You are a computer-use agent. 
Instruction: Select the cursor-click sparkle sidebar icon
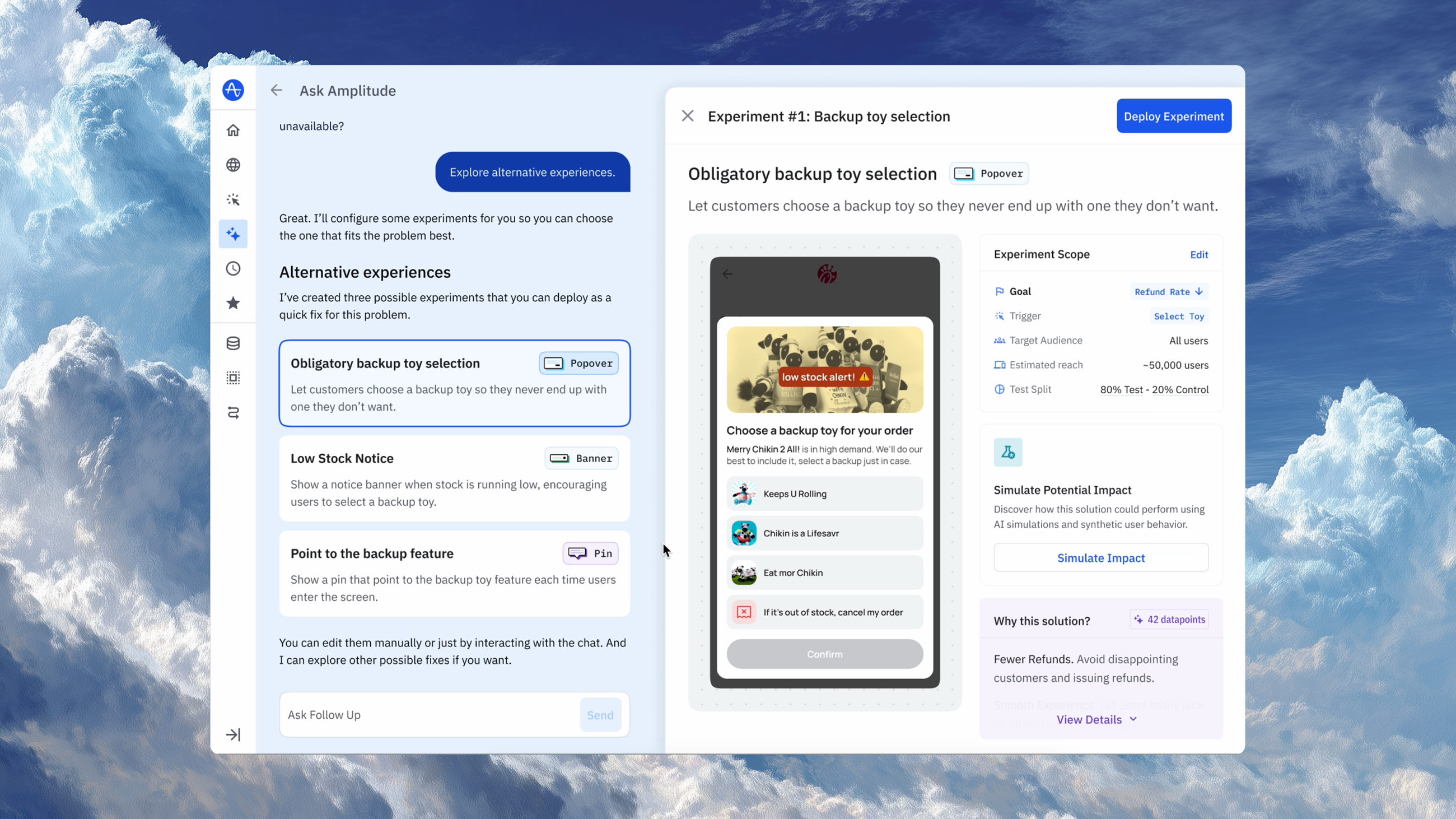click(233, 199)
